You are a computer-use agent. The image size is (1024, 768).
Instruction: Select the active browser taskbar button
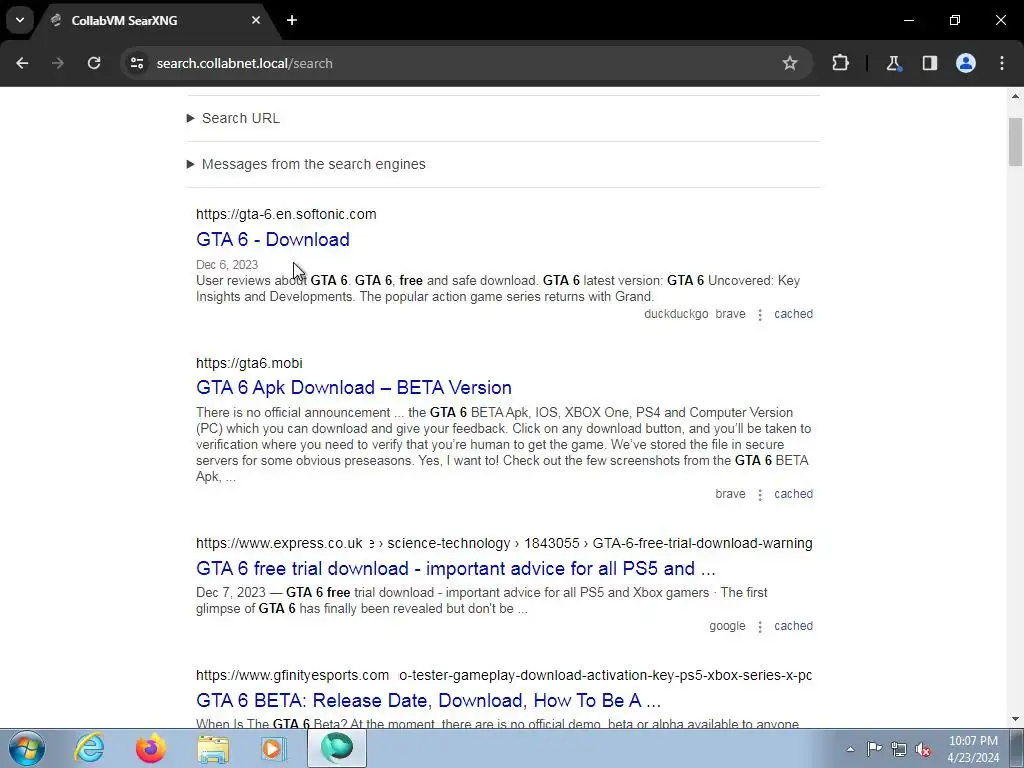pyautogui.click(x=337, y=748)
